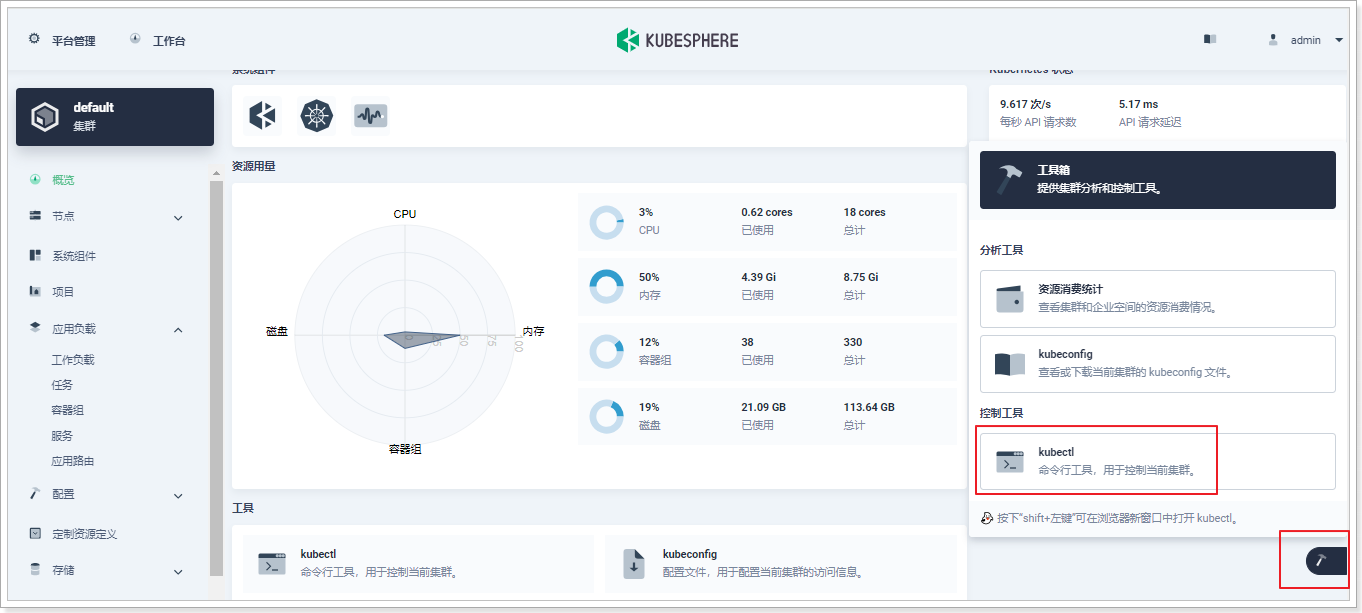Click the monitoring waveform component icon

pos(371,116)
